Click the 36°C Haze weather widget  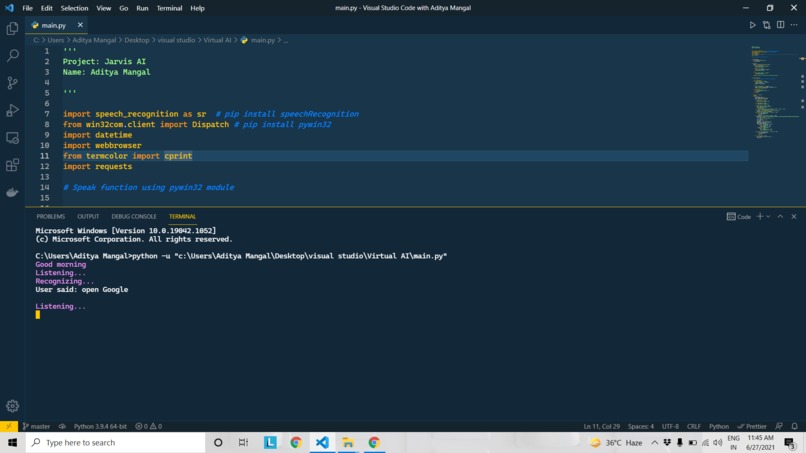(x=616, y=442)
